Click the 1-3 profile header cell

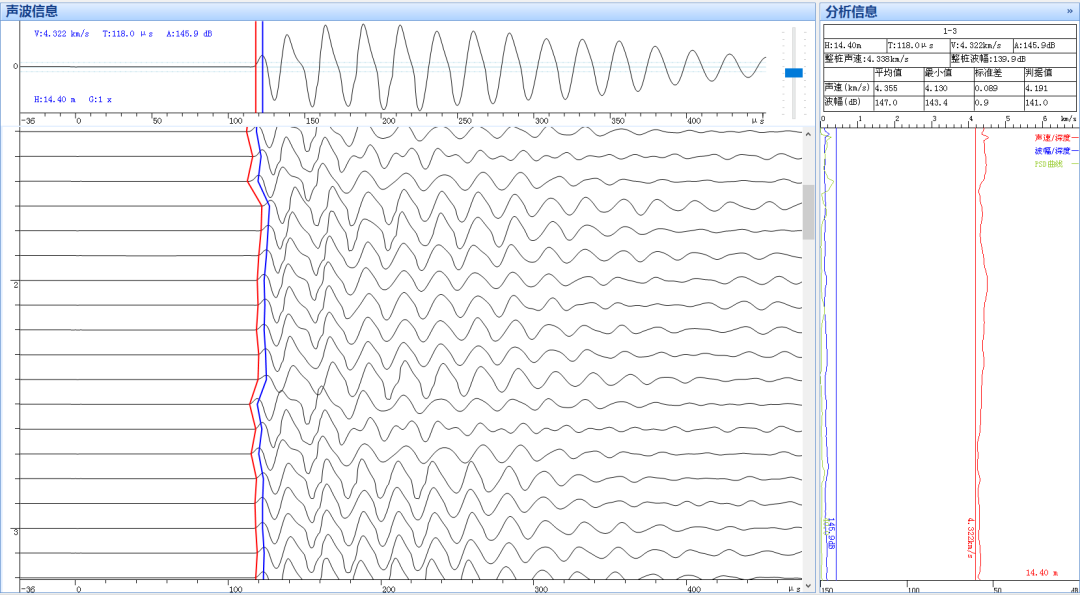pyautogui.click(x=949, y=32)
